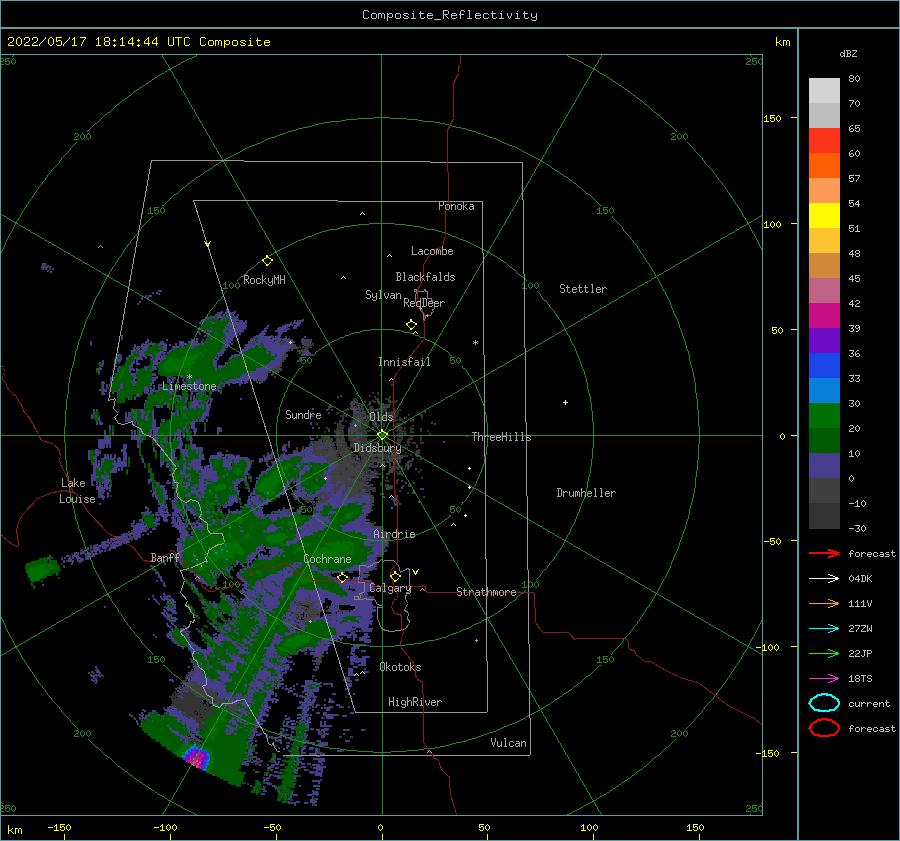Image resolution: width=900 pixels, height=841 pixels.
Task: Click the dBZ legend heading
Action: (x=848, y=53)
